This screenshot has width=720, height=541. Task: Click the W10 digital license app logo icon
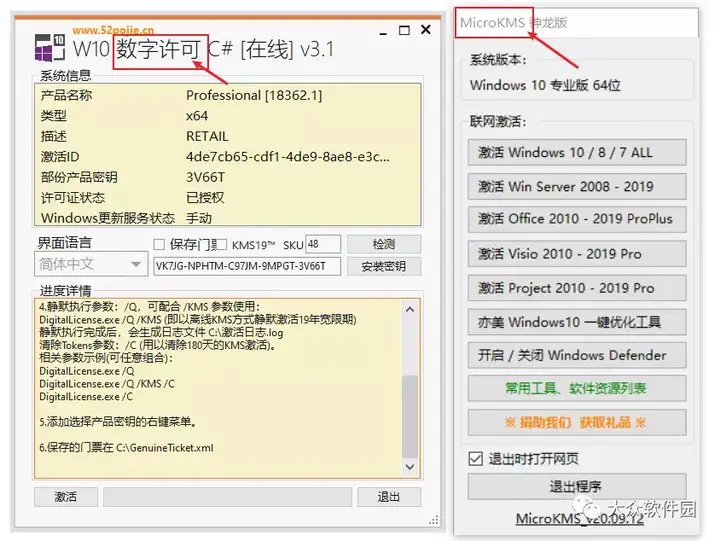pos(50,47)
